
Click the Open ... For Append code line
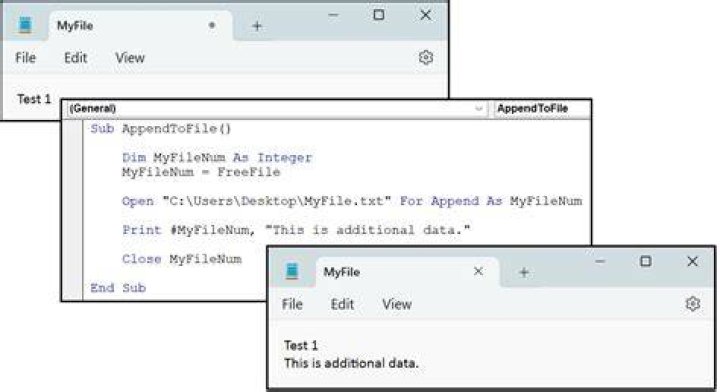[352, 201]
